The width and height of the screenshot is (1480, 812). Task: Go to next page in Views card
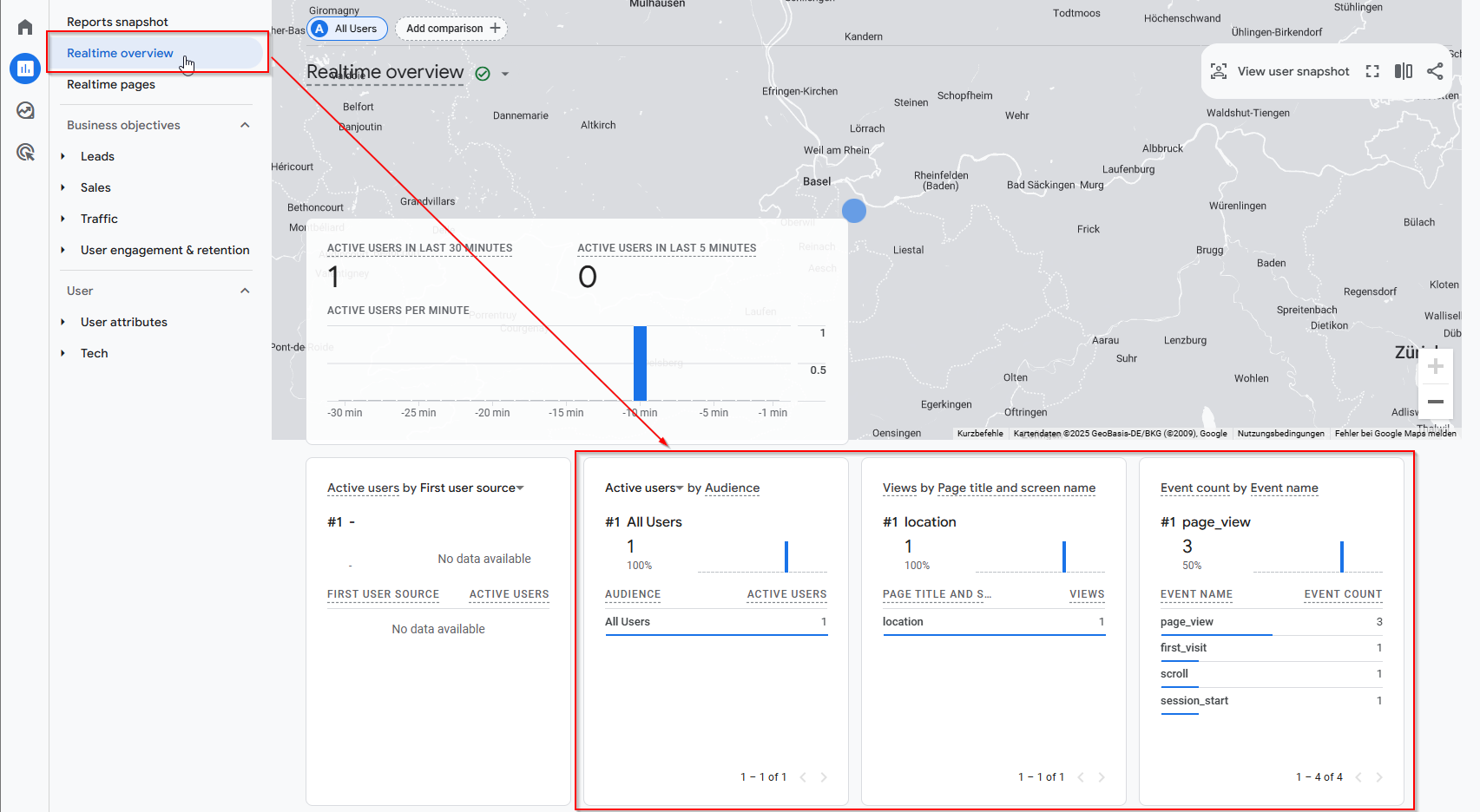pyautogui.click(x=1102, y=777)
